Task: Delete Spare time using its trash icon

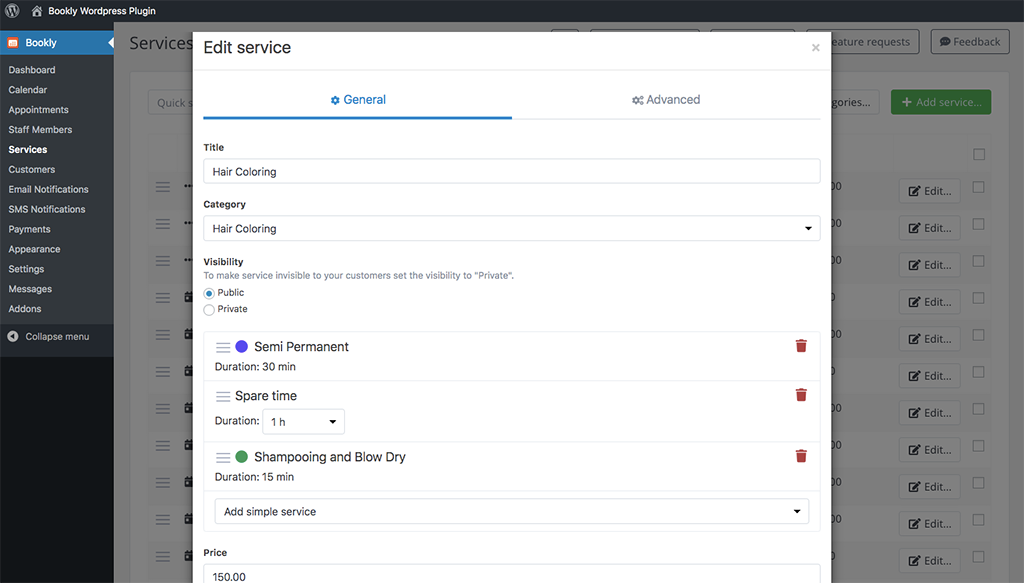Action: tap(800, 394)
